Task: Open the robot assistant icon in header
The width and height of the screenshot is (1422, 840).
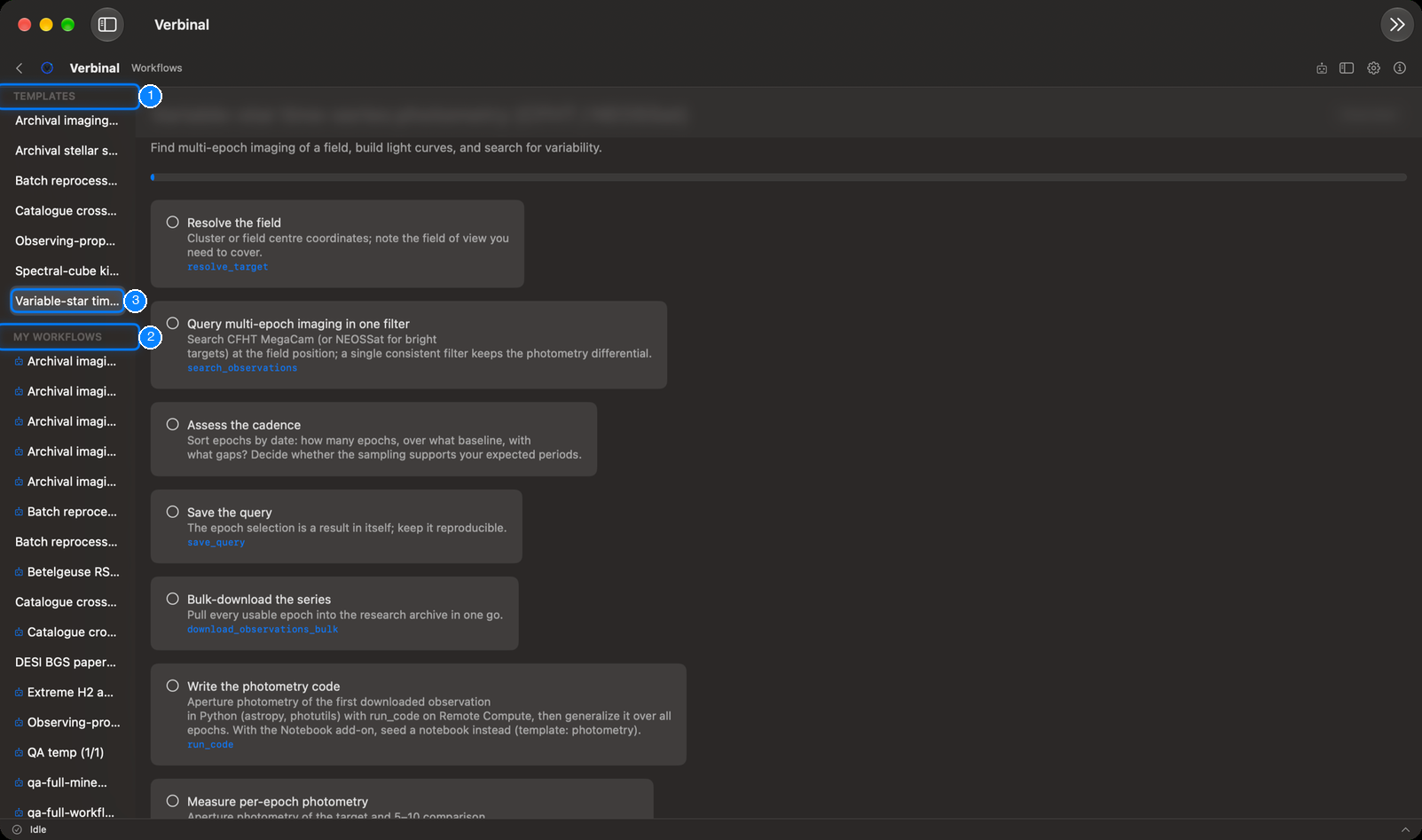Action: click(1322, 68)
